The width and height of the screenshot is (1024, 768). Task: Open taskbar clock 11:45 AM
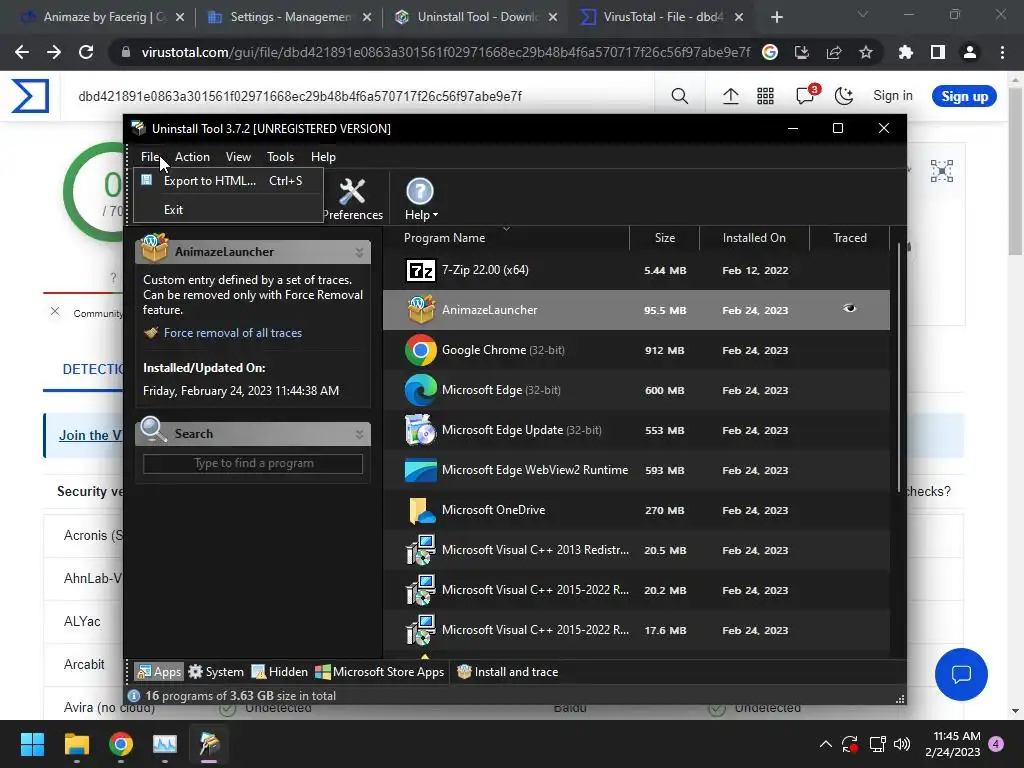point(953,744)
